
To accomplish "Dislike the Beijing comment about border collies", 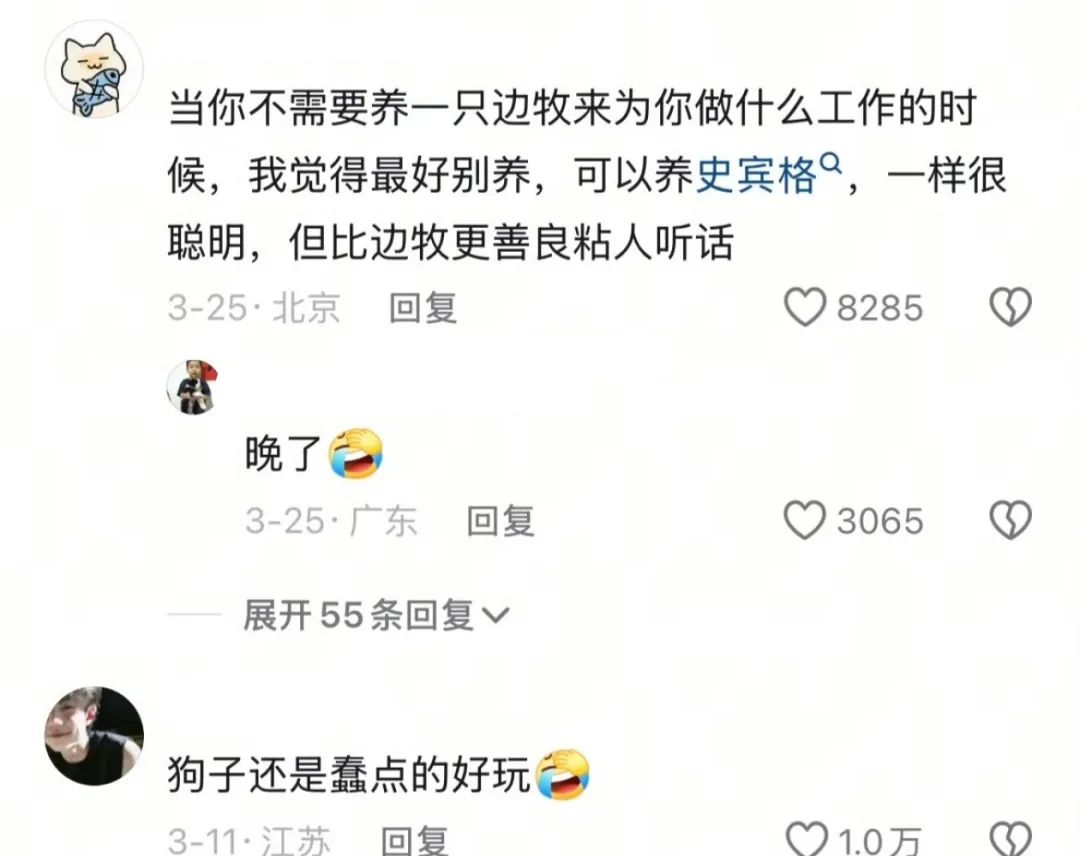I will 1010,306.
